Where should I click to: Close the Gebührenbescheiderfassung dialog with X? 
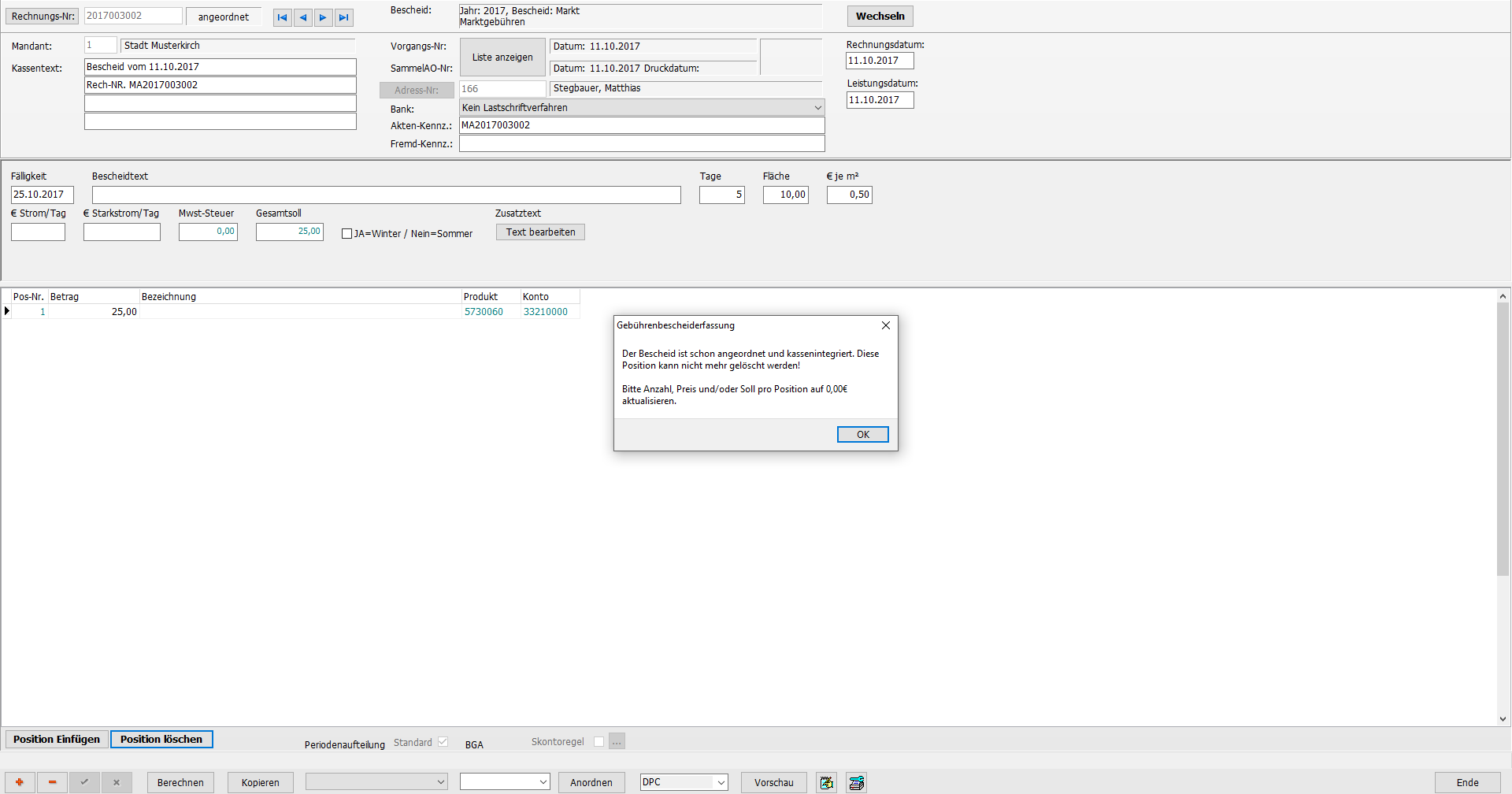[886, 325]
